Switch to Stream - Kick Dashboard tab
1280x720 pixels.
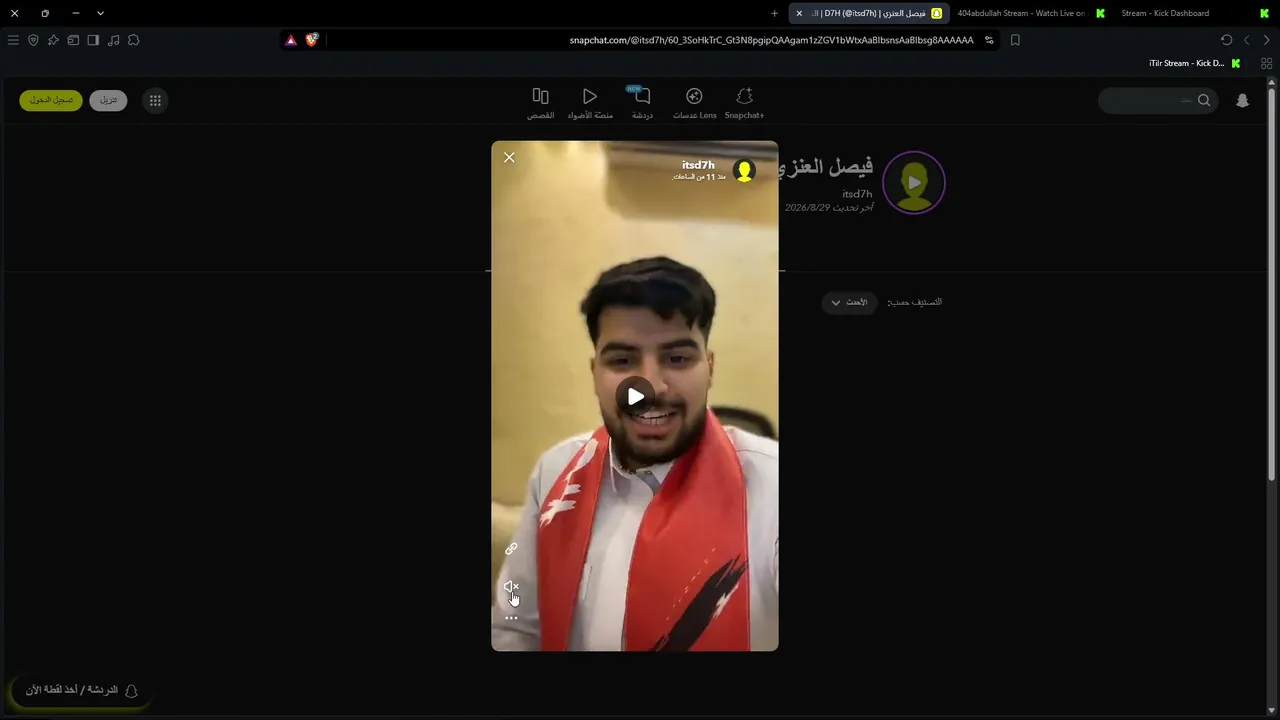coord(1192,13)
